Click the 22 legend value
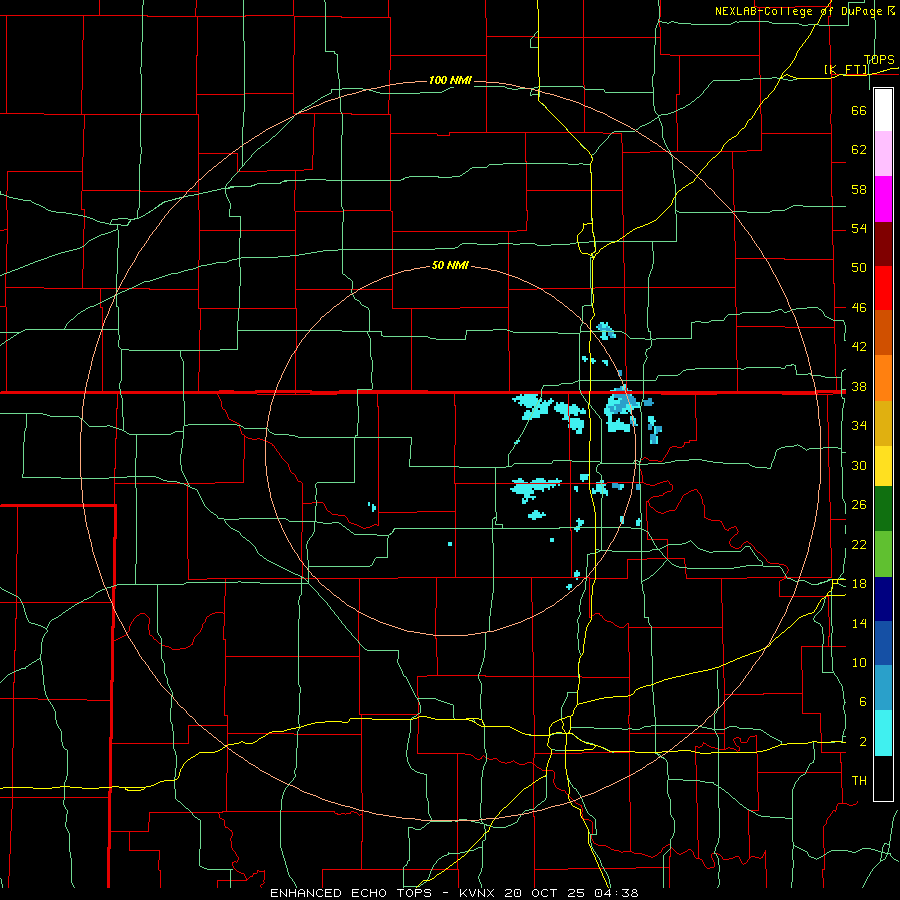This screenshot has height=900, width=900. point(859,545)
